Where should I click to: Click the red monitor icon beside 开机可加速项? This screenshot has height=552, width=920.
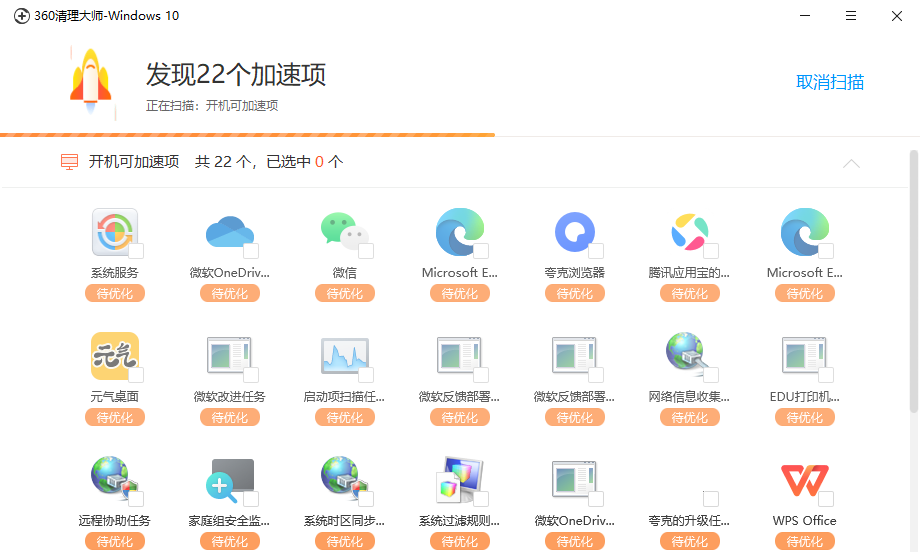(69, 162)
